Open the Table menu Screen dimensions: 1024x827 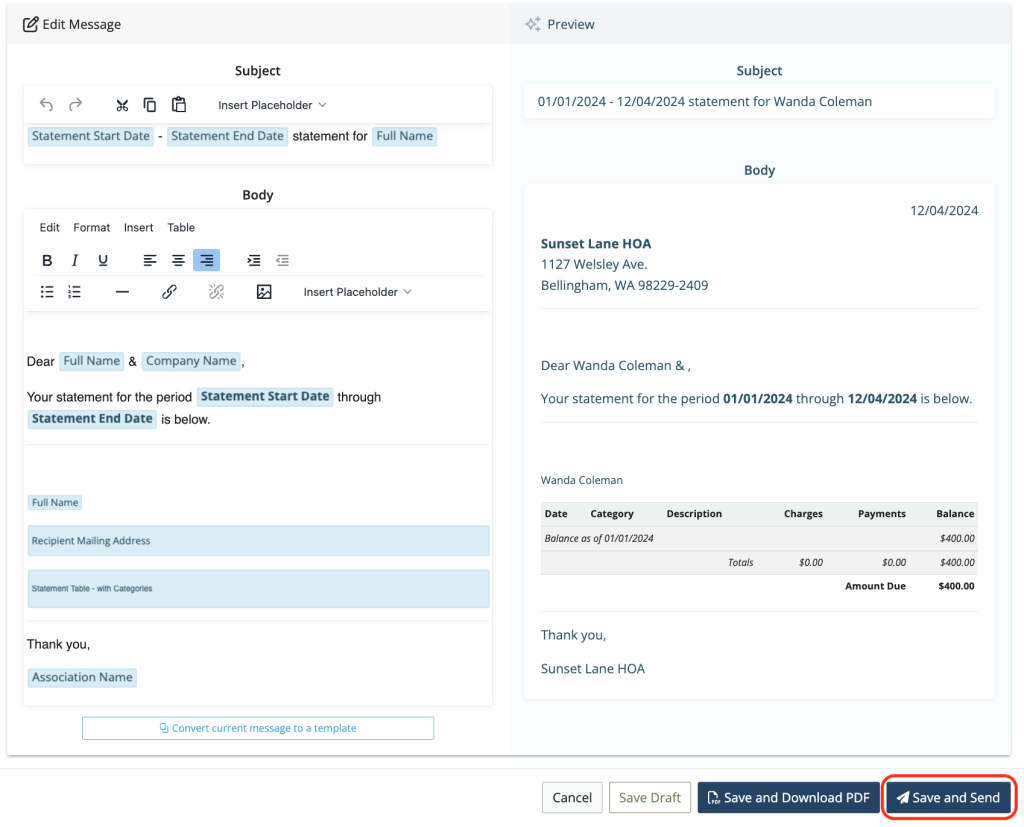click(181, 227)
